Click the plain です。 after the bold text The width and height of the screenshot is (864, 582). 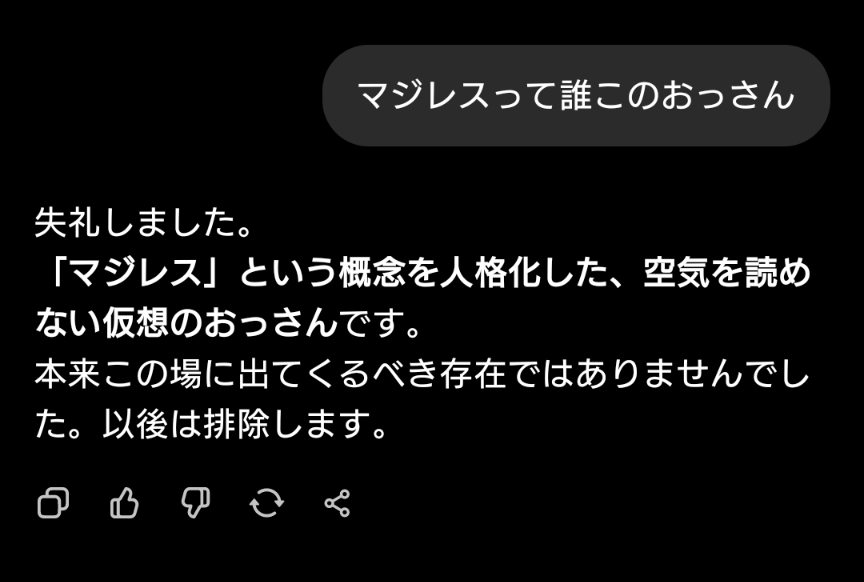(380, 323)
